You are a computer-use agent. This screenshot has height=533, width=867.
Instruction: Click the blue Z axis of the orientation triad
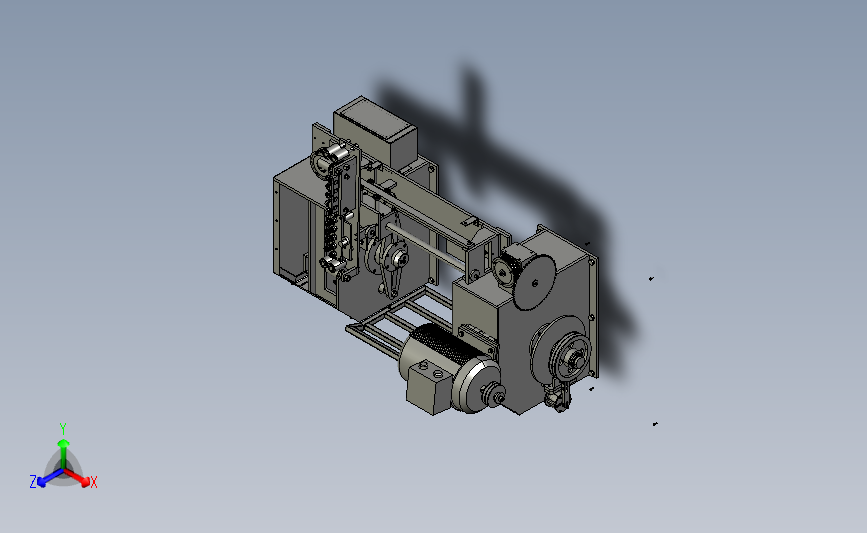(46, 479)
